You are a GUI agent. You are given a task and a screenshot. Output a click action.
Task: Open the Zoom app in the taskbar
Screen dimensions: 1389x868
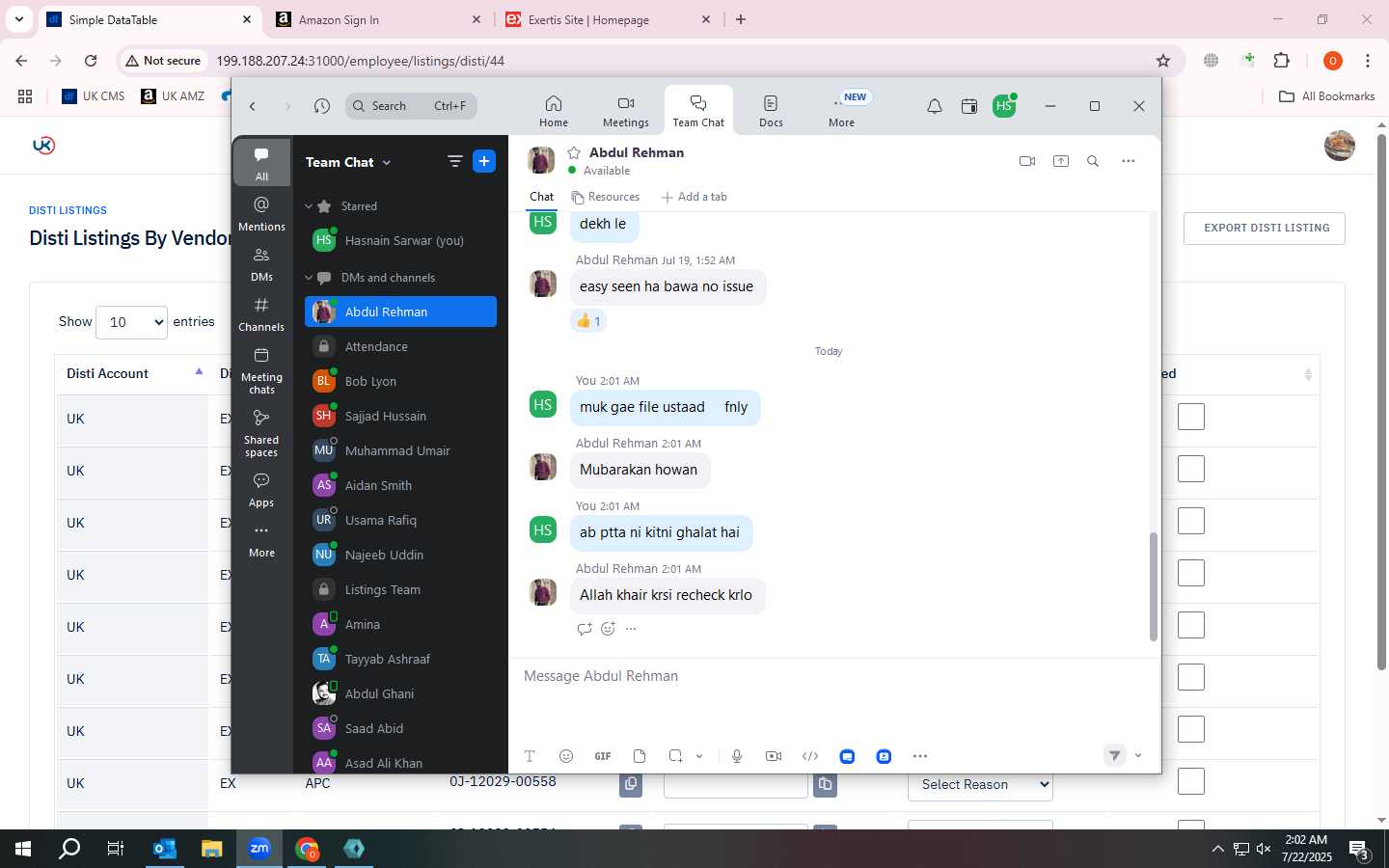tap(259, 849)
